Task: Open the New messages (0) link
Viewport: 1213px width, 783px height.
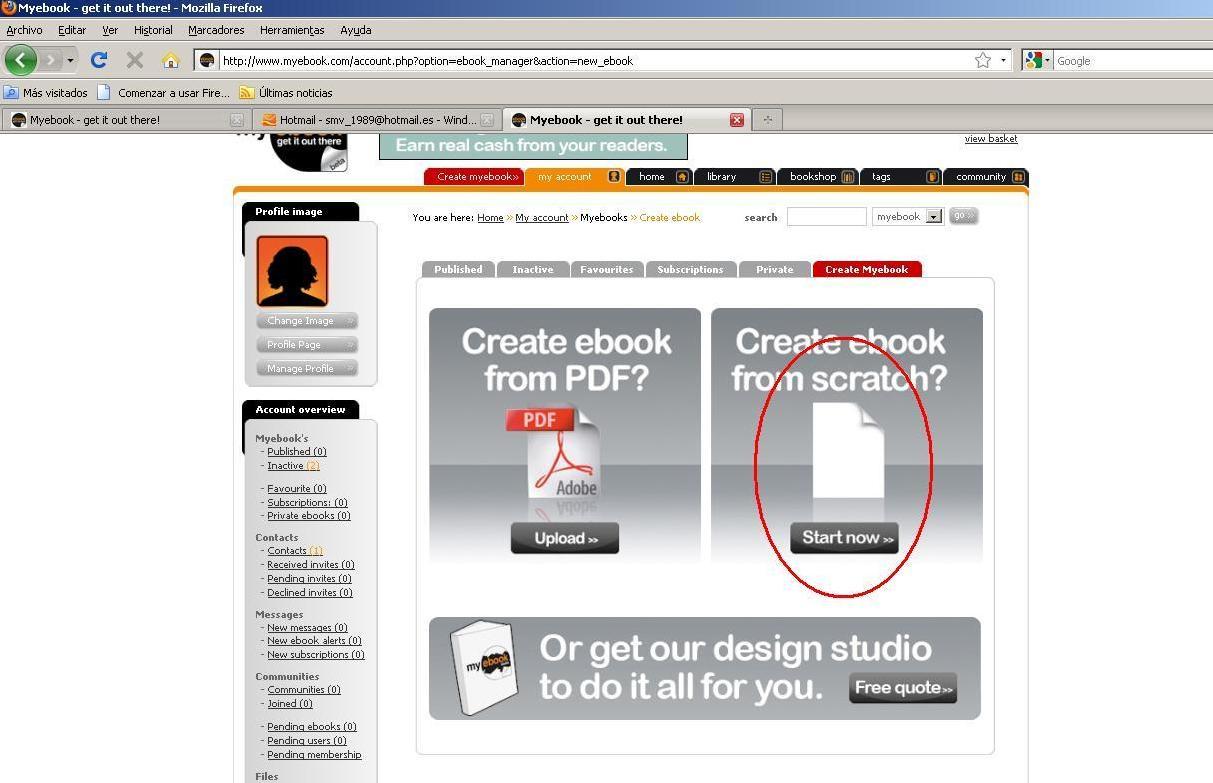Action: tap(307, 628)
